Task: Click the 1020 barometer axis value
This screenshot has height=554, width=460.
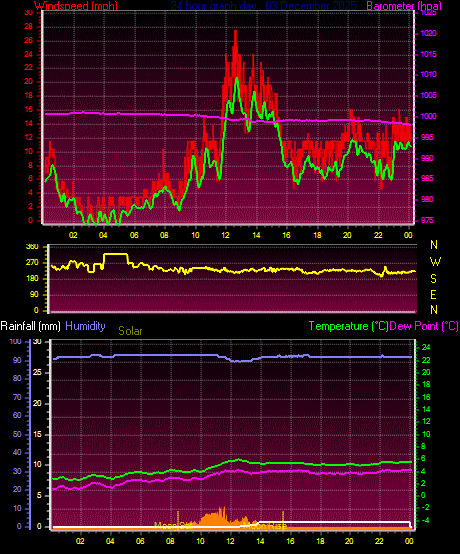Action: tap(428, 34)
